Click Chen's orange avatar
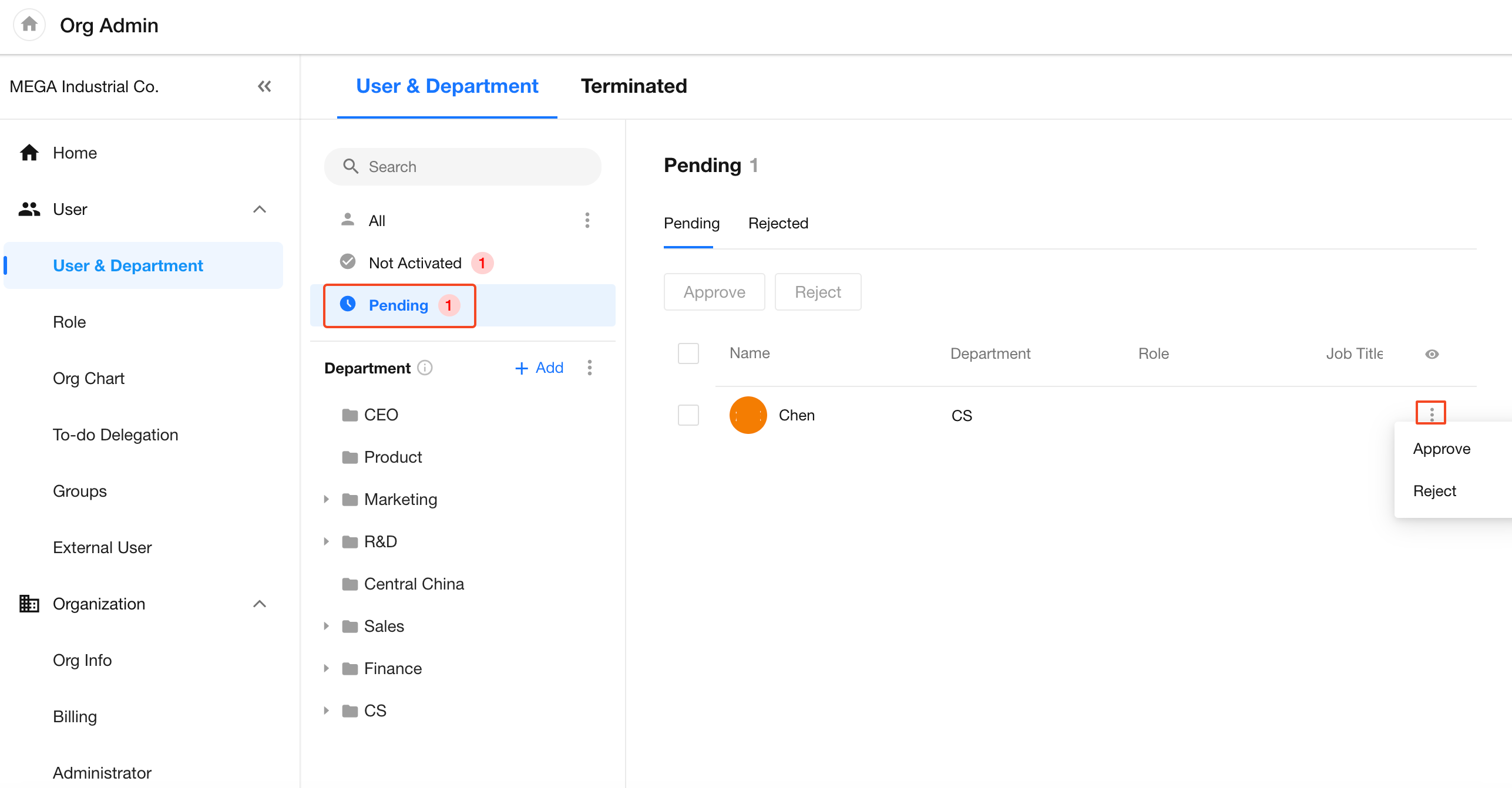1512x788 pixels. pyautogui.click(x=748, y=415)
